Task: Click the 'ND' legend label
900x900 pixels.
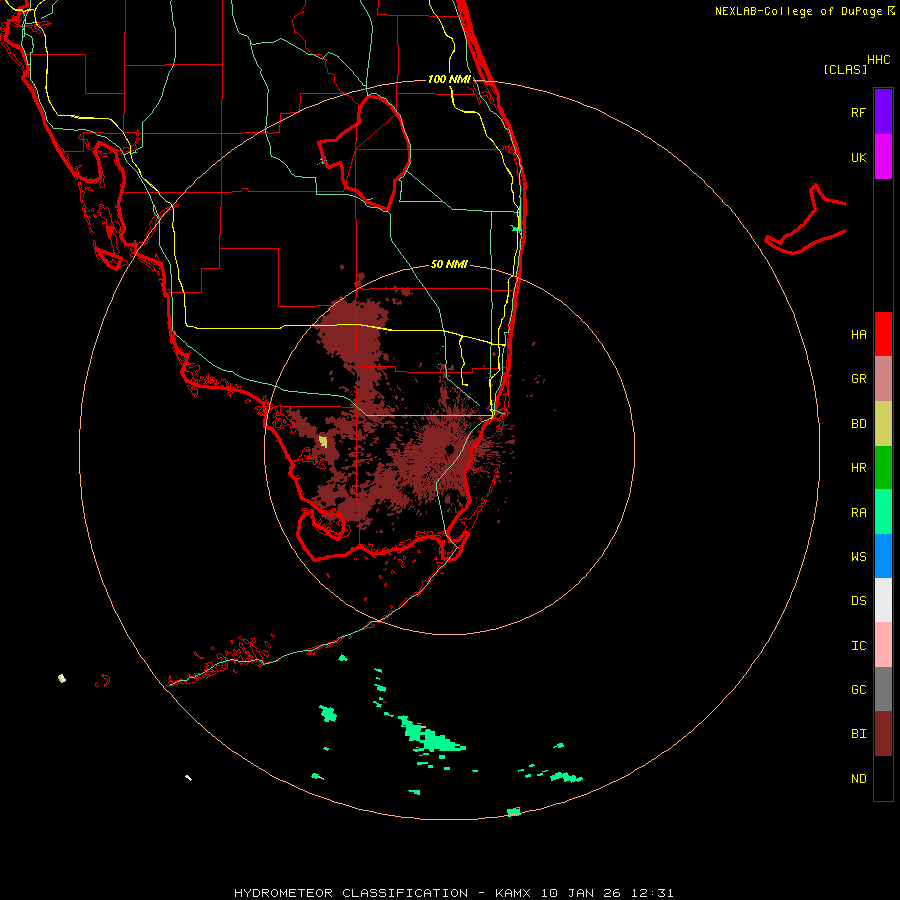Action: click(x=858, y=779)
